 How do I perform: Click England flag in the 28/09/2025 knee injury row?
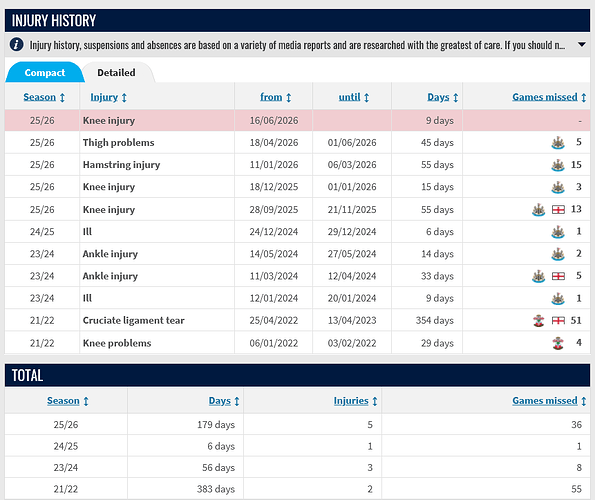point(558,209)
